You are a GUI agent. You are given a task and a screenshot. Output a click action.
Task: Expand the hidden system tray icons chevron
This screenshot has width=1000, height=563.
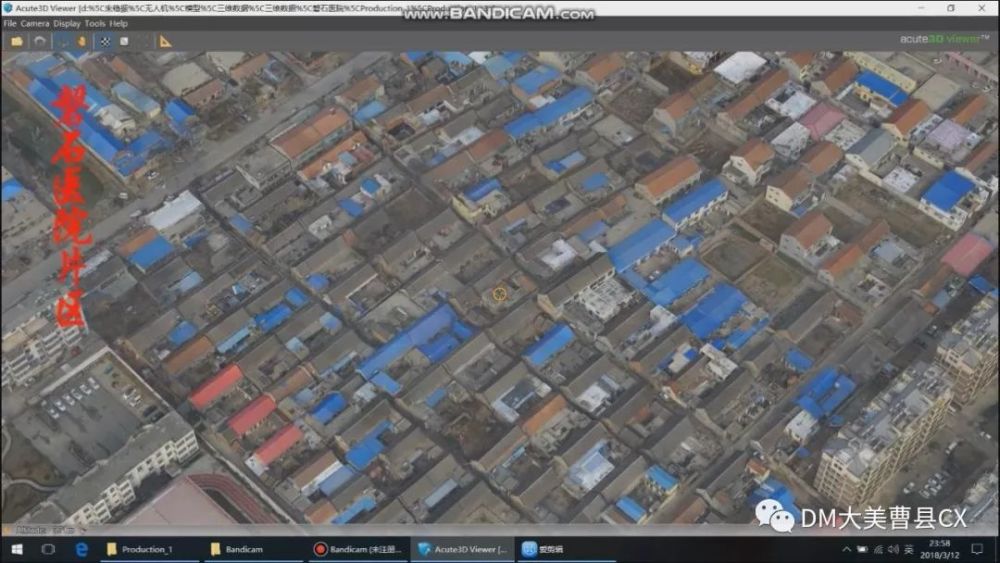[x=846, y=549]
